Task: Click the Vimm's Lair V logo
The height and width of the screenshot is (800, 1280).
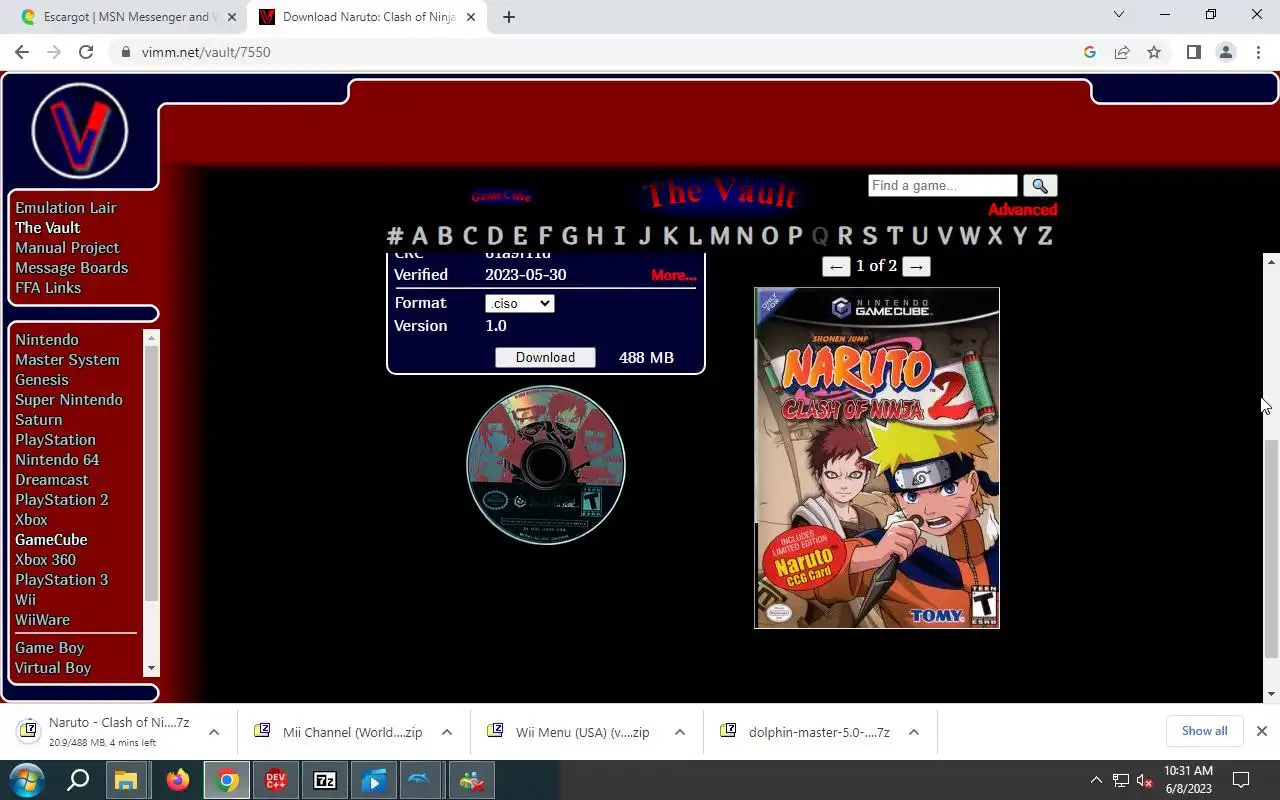Action: tap(80, 132)
